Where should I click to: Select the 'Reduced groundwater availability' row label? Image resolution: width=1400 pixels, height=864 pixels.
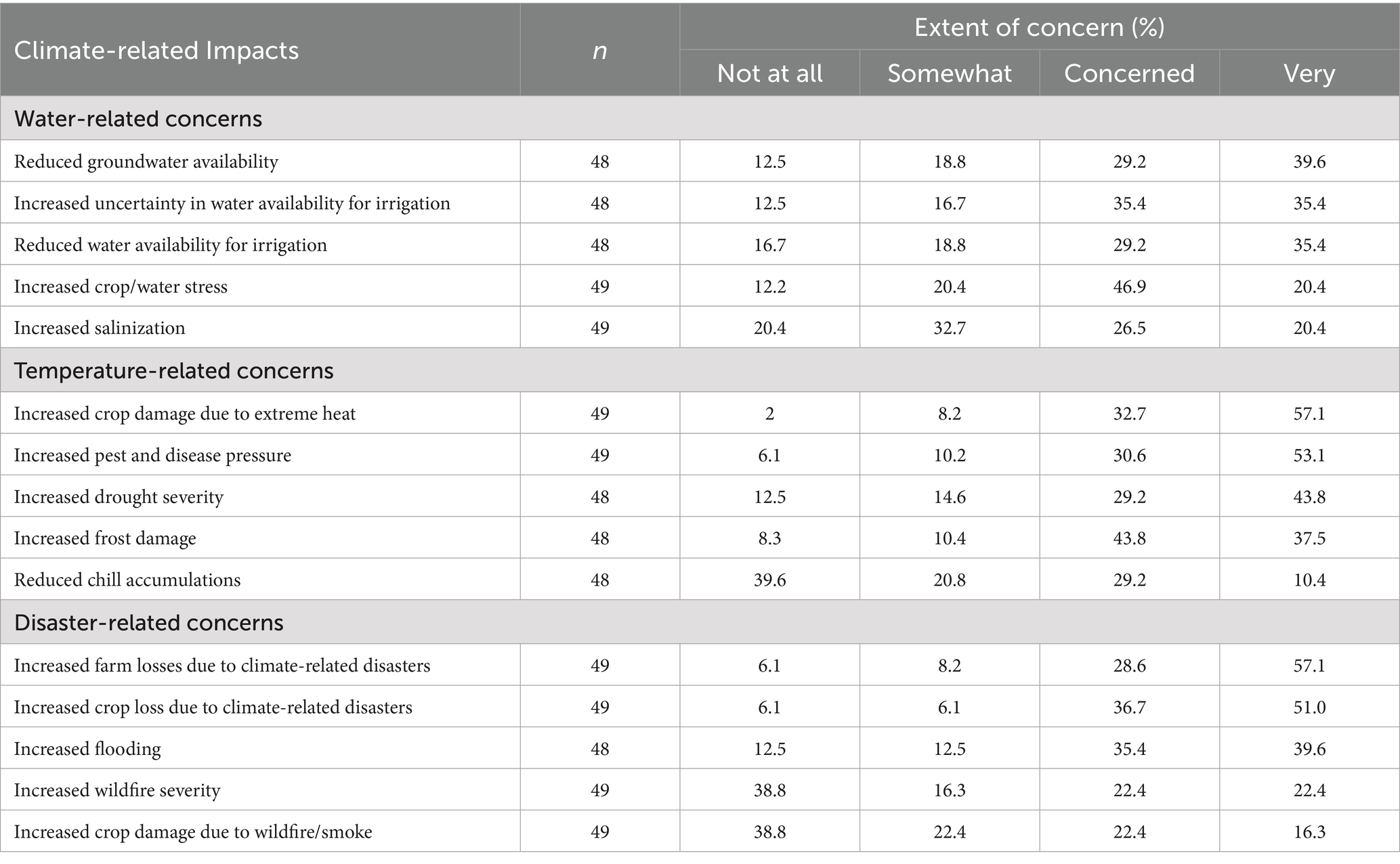(x=146, y=162)
